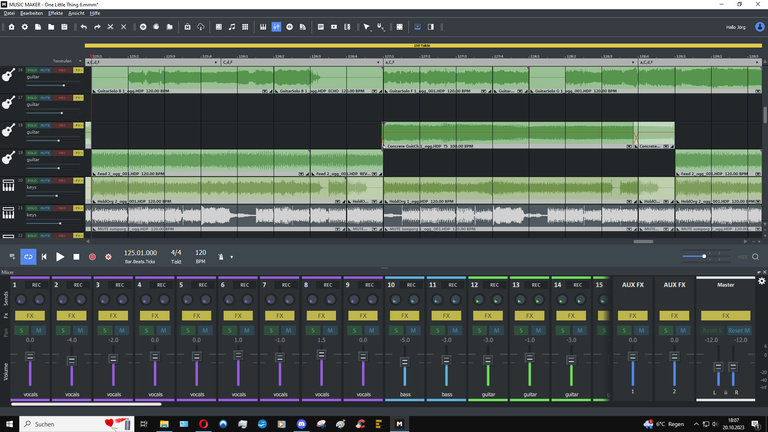Toggle the loop playback mode button
The width and height of the screenshot is (768, 432).
(28, 257)
